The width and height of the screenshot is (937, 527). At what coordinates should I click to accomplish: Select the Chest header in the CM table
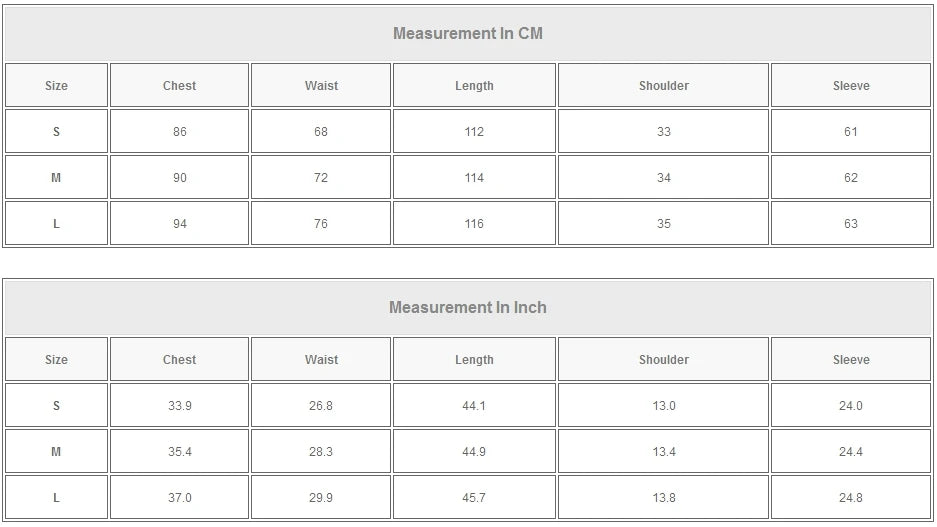click(179, 86)
